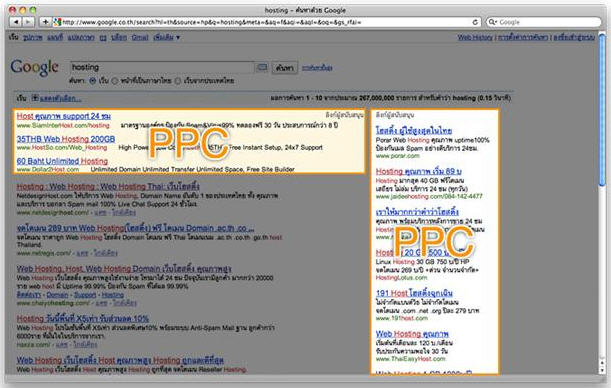Open the on-screen keyboard icon beside search box
611x388 pixels.
coord(262,67)
